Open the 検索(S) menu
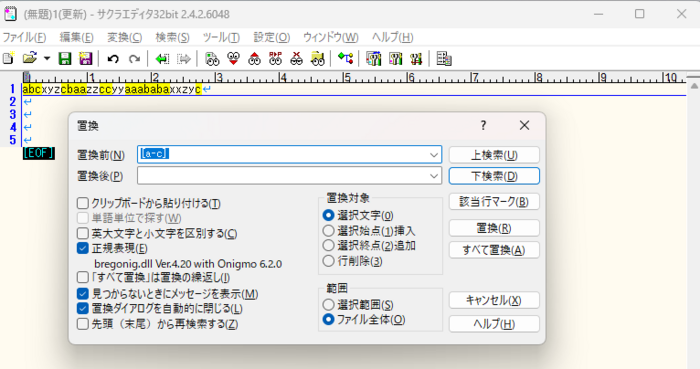 coord(172,37)
